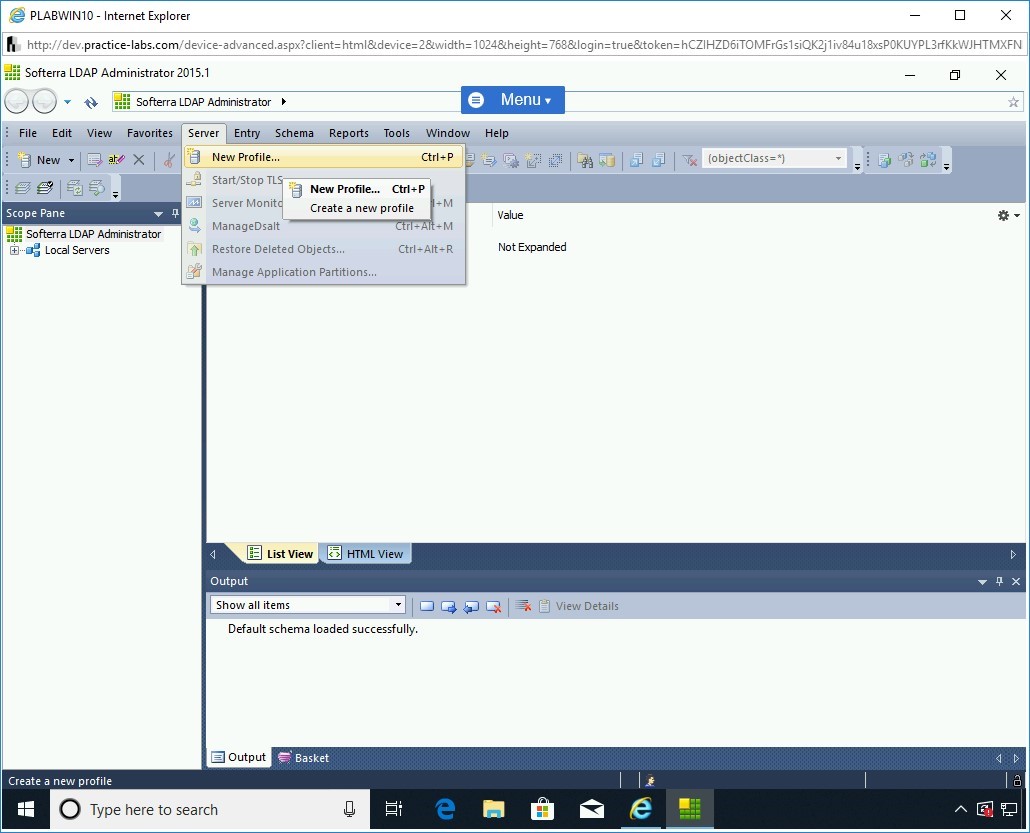Screen dimensions: 1030x833
Task: Expand the Local Servers tree node
Action: (x=15, y=251)
